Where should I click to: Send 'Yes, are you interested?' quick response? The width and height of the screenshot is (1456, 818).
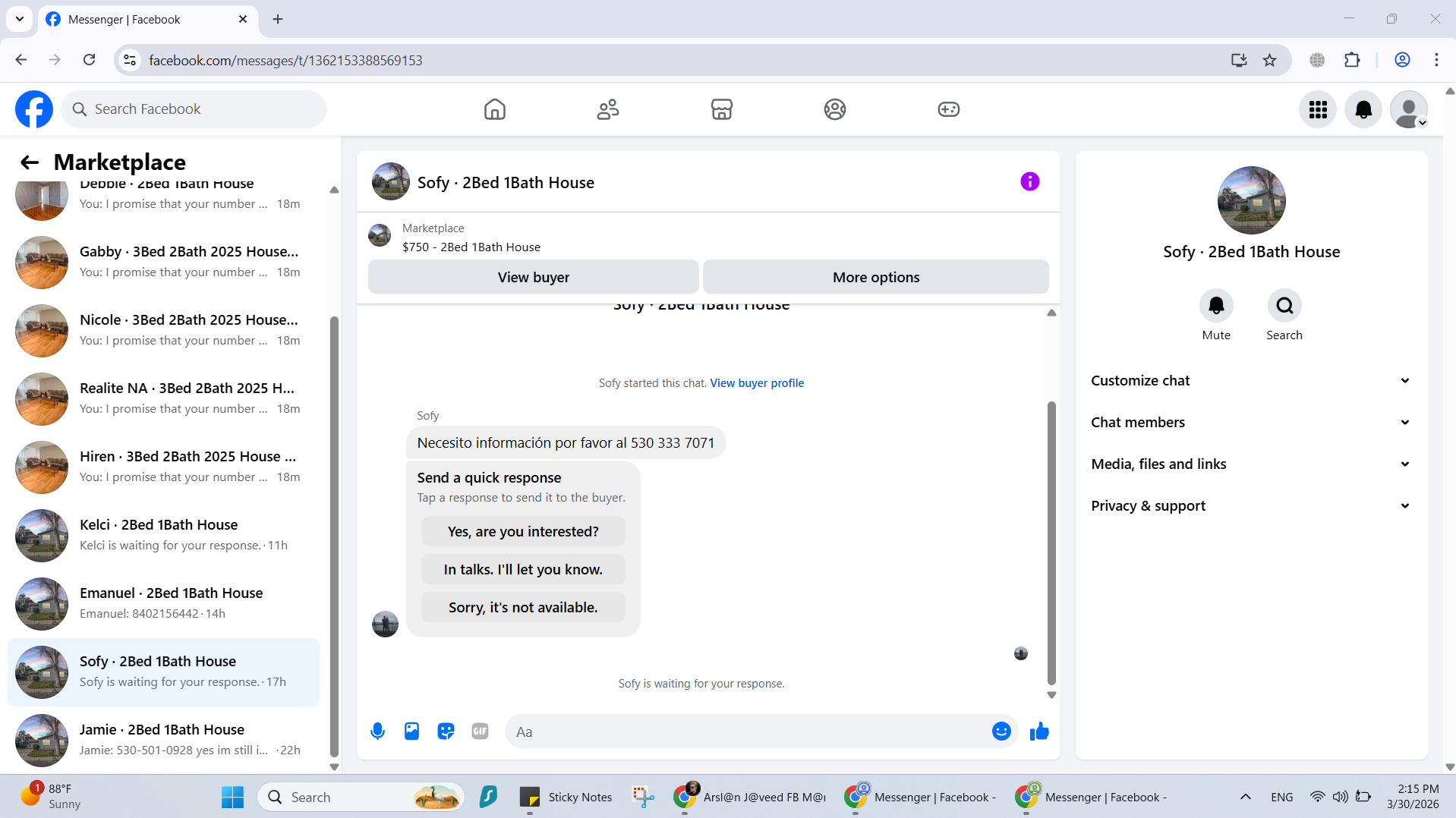[523, 531]
